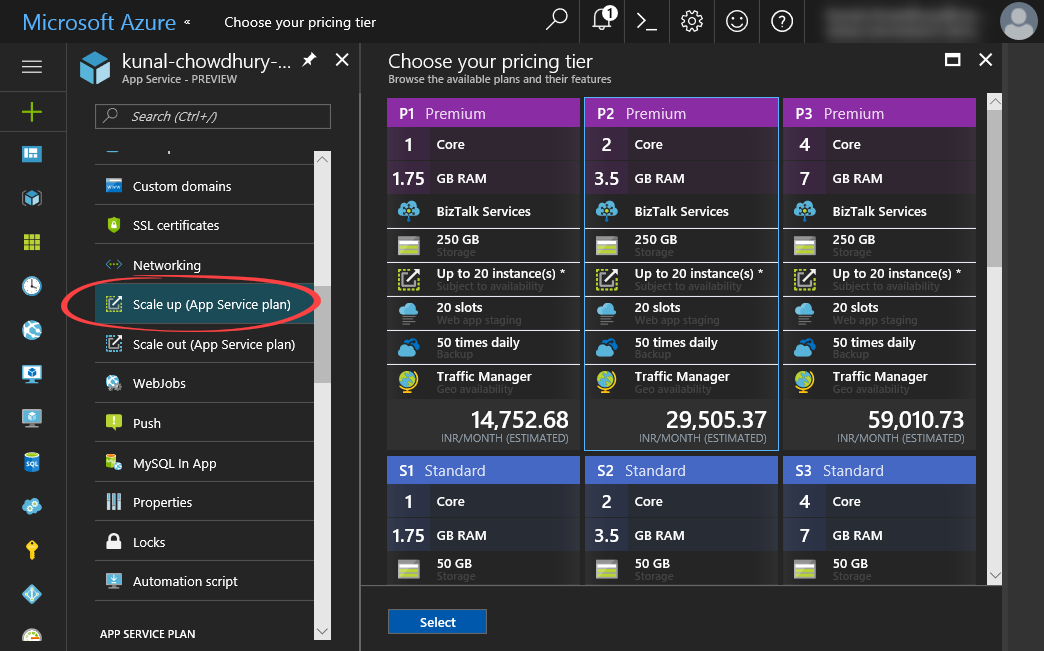Choose the S3 Standard pricing tier

[x=879, y=520]
